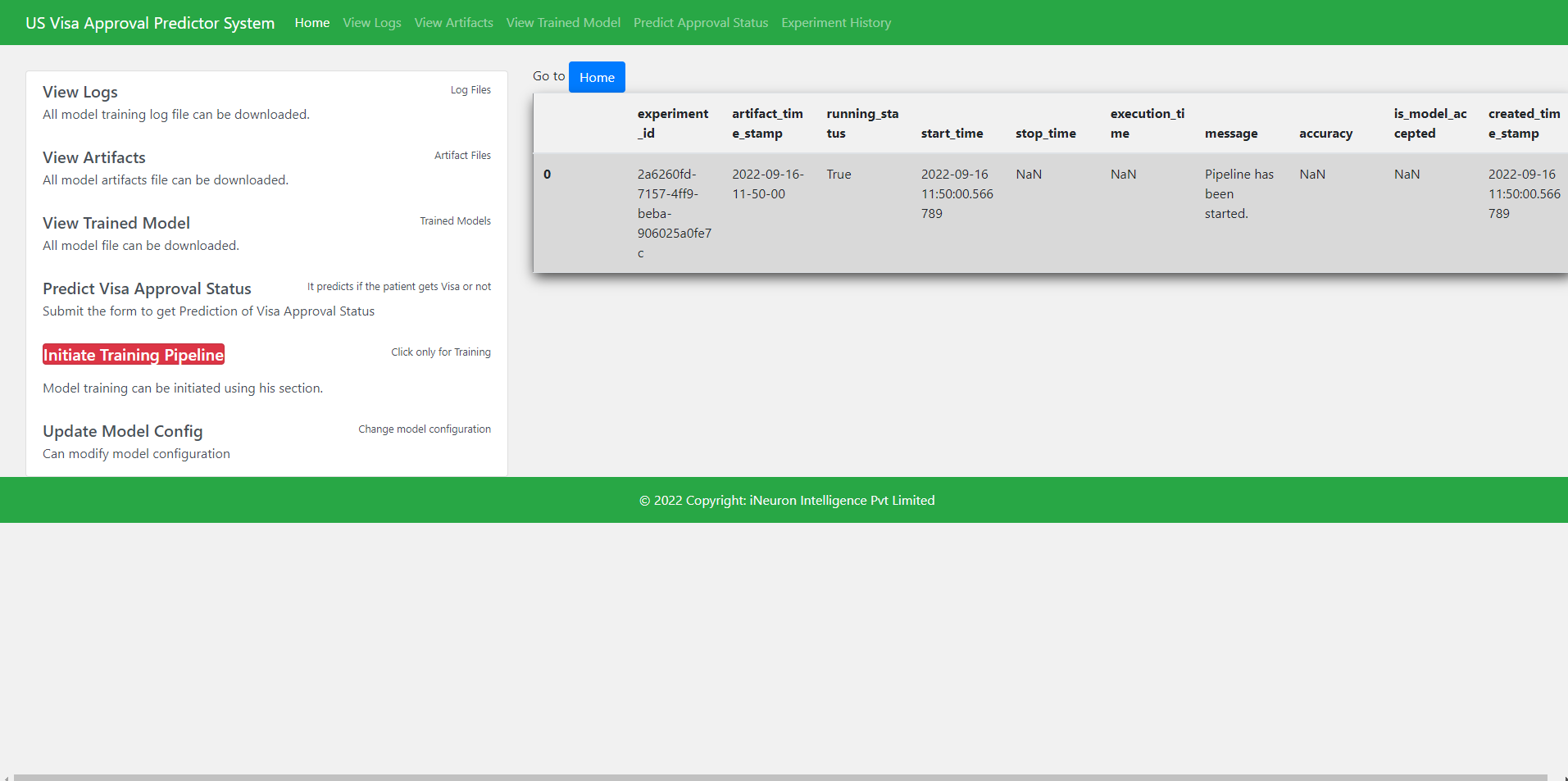
Task: Click 'It predicts if the patient gets Visa' text
Action: point(399,287)
